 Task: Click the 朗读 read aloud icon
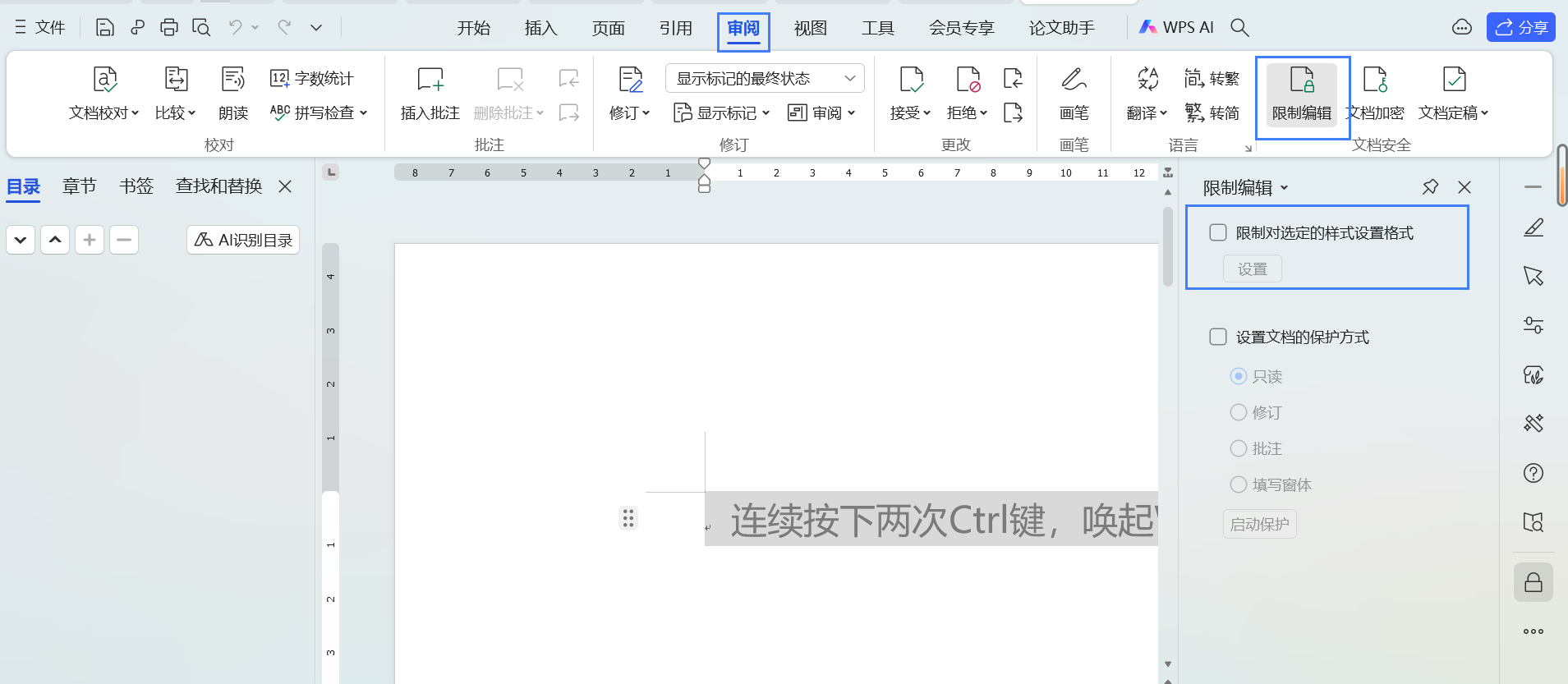[x=233, y=94]
